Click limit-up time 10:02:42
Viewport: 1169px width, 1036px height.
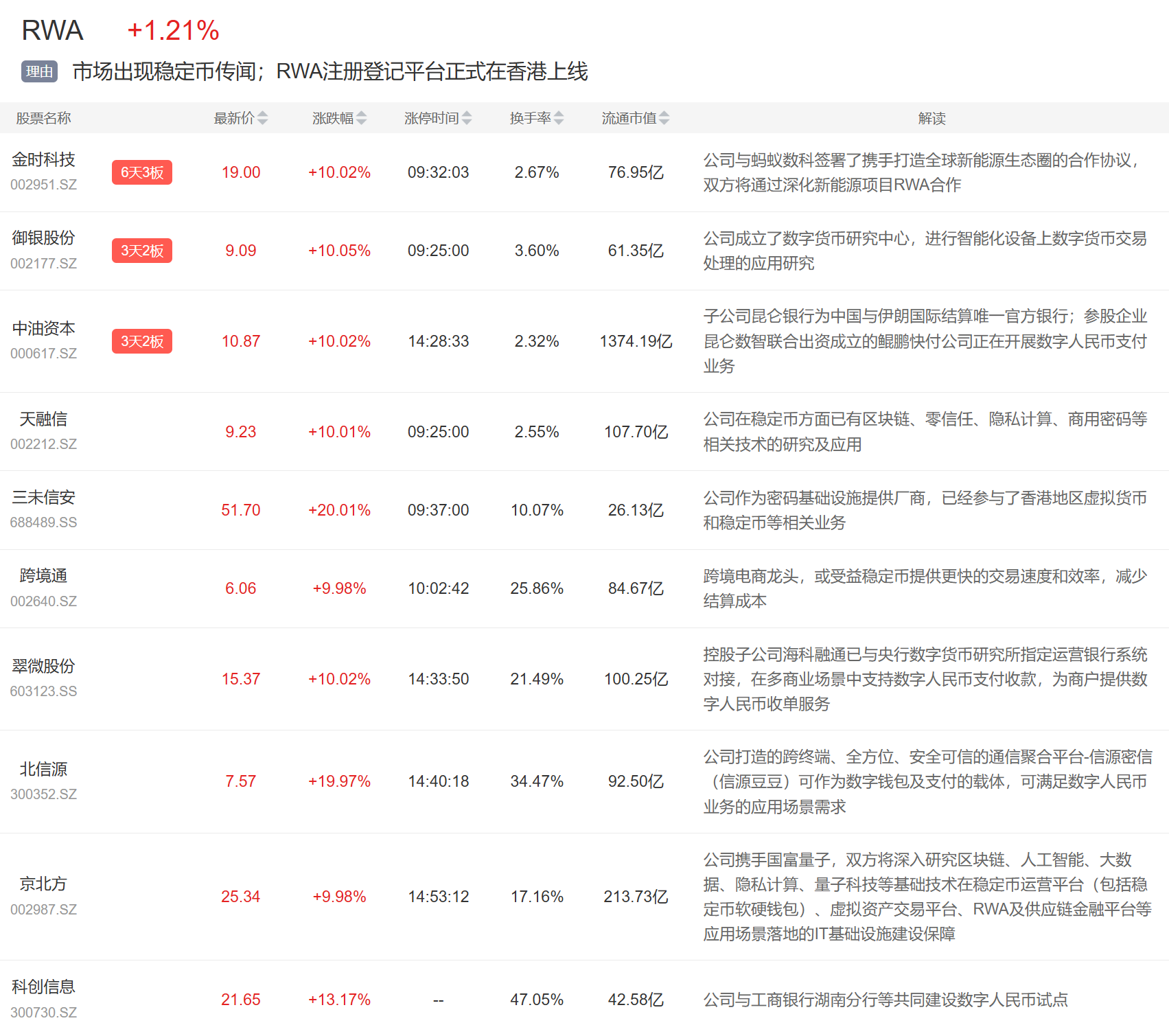click(x=438, y=588)
